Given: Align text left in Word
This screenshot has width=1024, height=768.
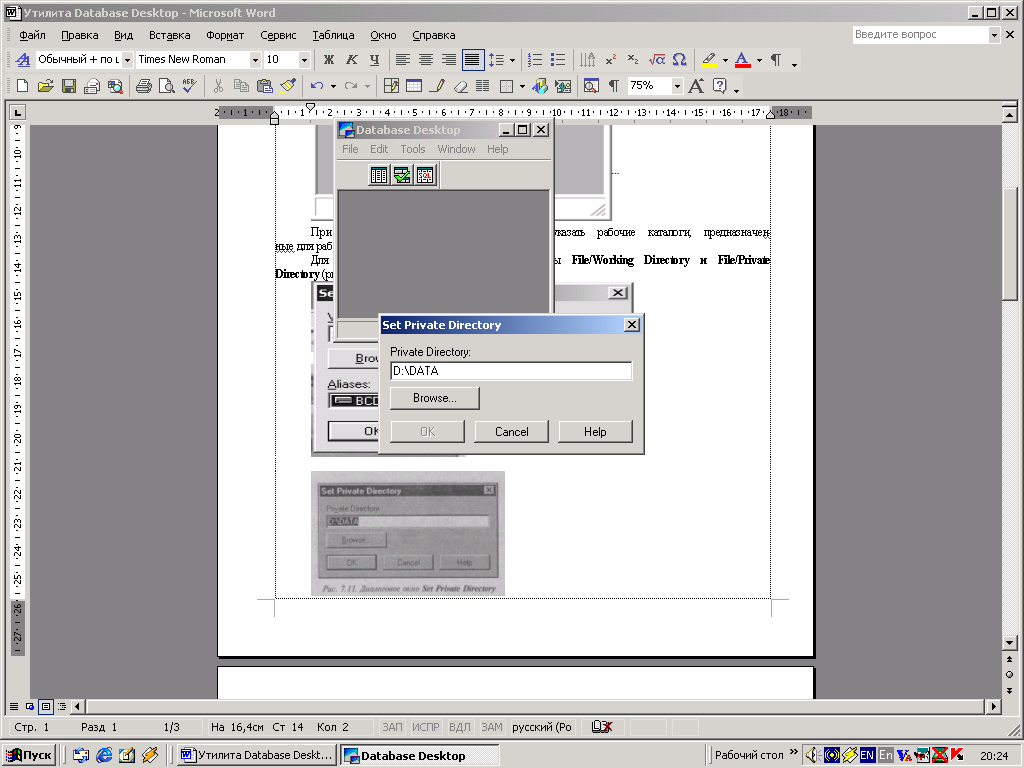Looking at the screenshot, I should [x=403, y=59].
